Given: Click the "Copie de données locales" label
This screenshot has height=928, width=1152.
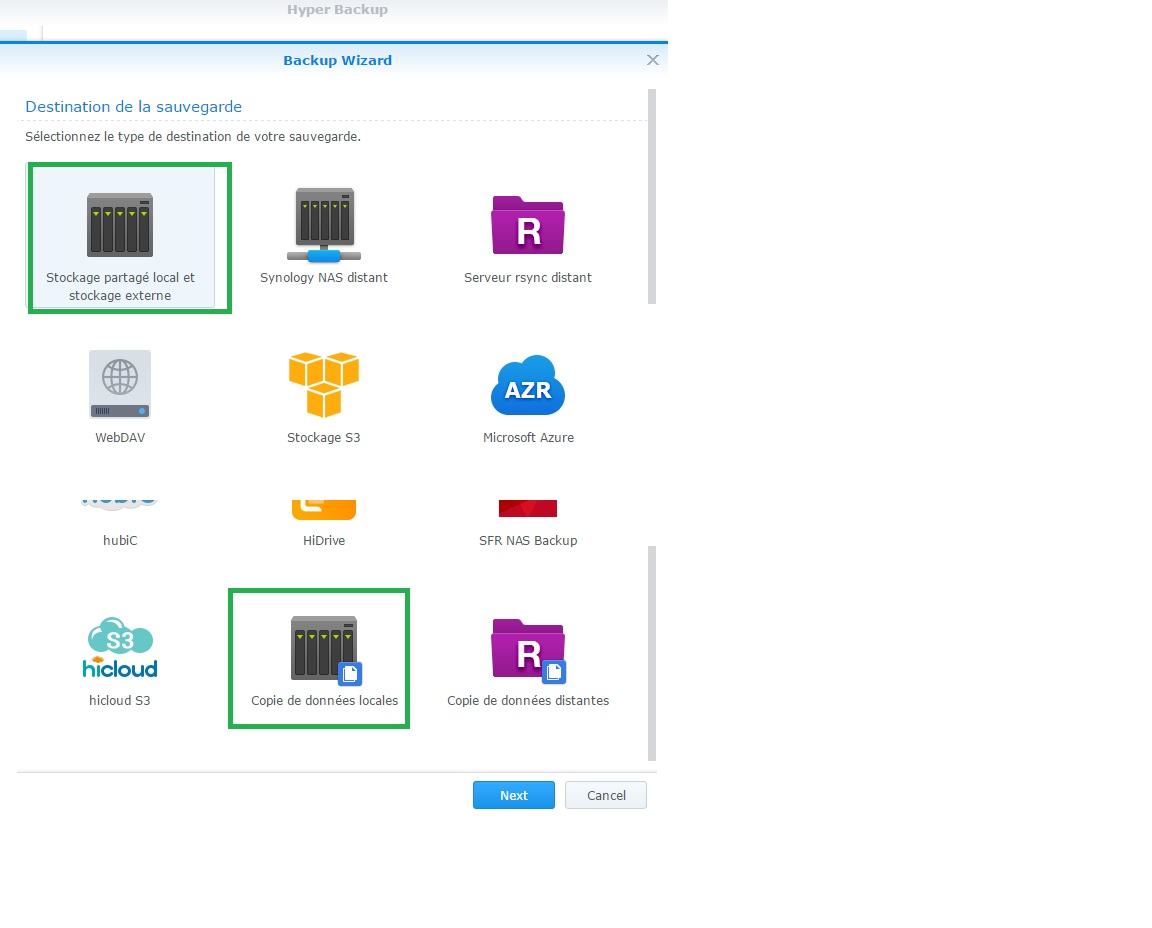Looking at the screenshot, I should [x=325, y=701].
